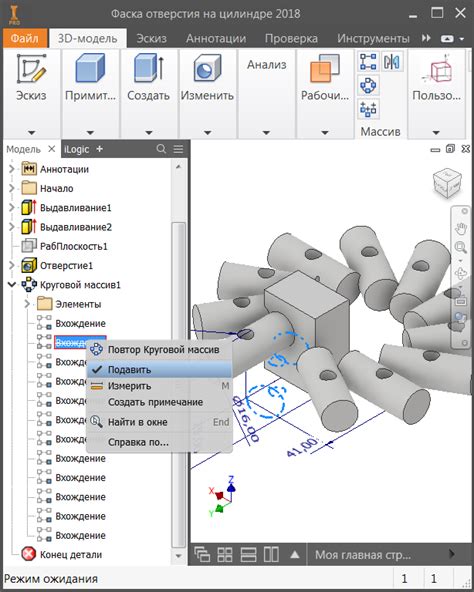
Task: Click the rectangular pattern icon in Массив
Action: (x=367, y=62)
